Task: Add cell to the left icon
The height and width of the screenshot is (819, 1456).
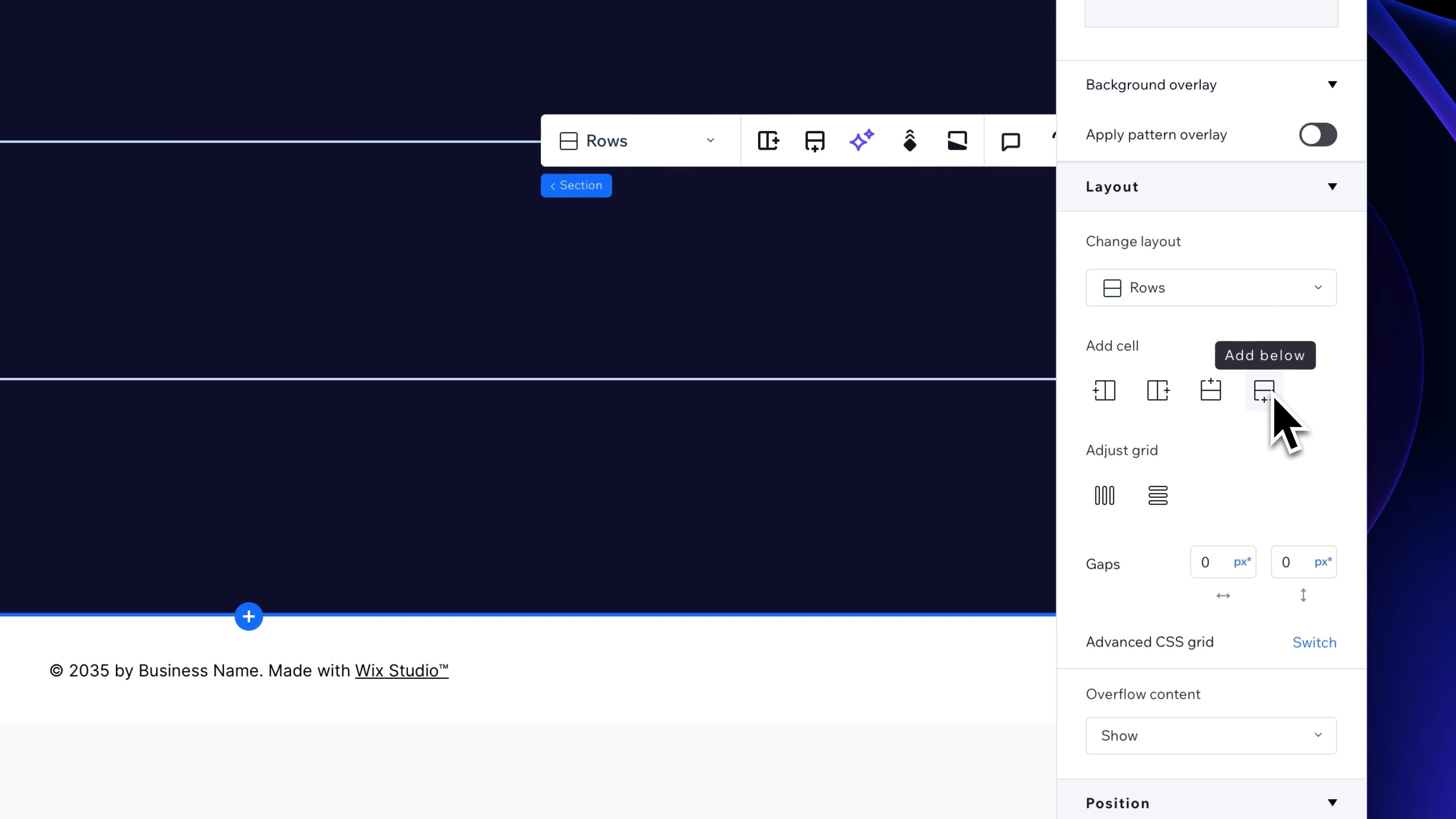Action: [1105, 390]
